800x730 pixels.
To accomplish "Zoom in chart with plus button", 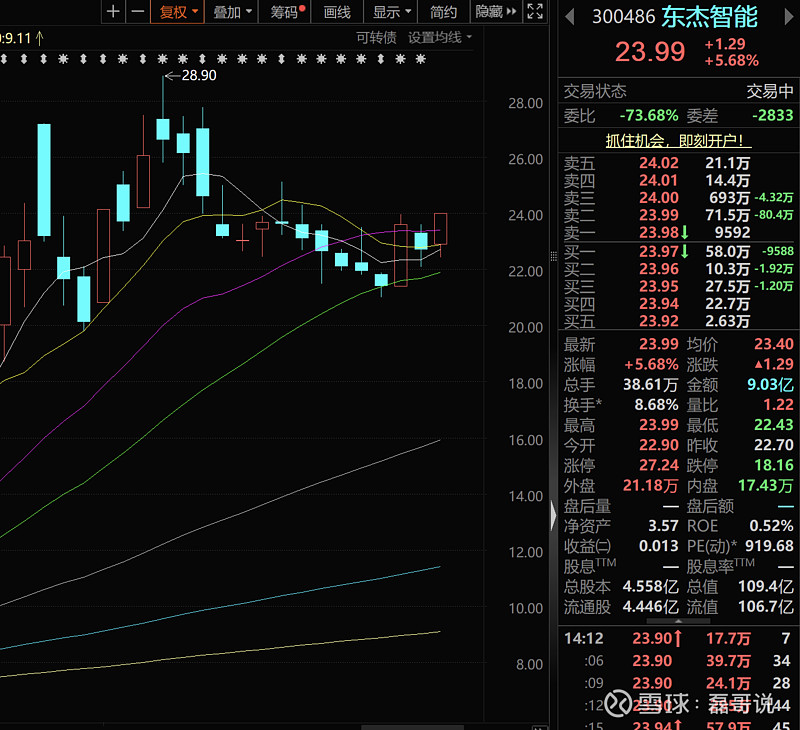I will [113, 11].
